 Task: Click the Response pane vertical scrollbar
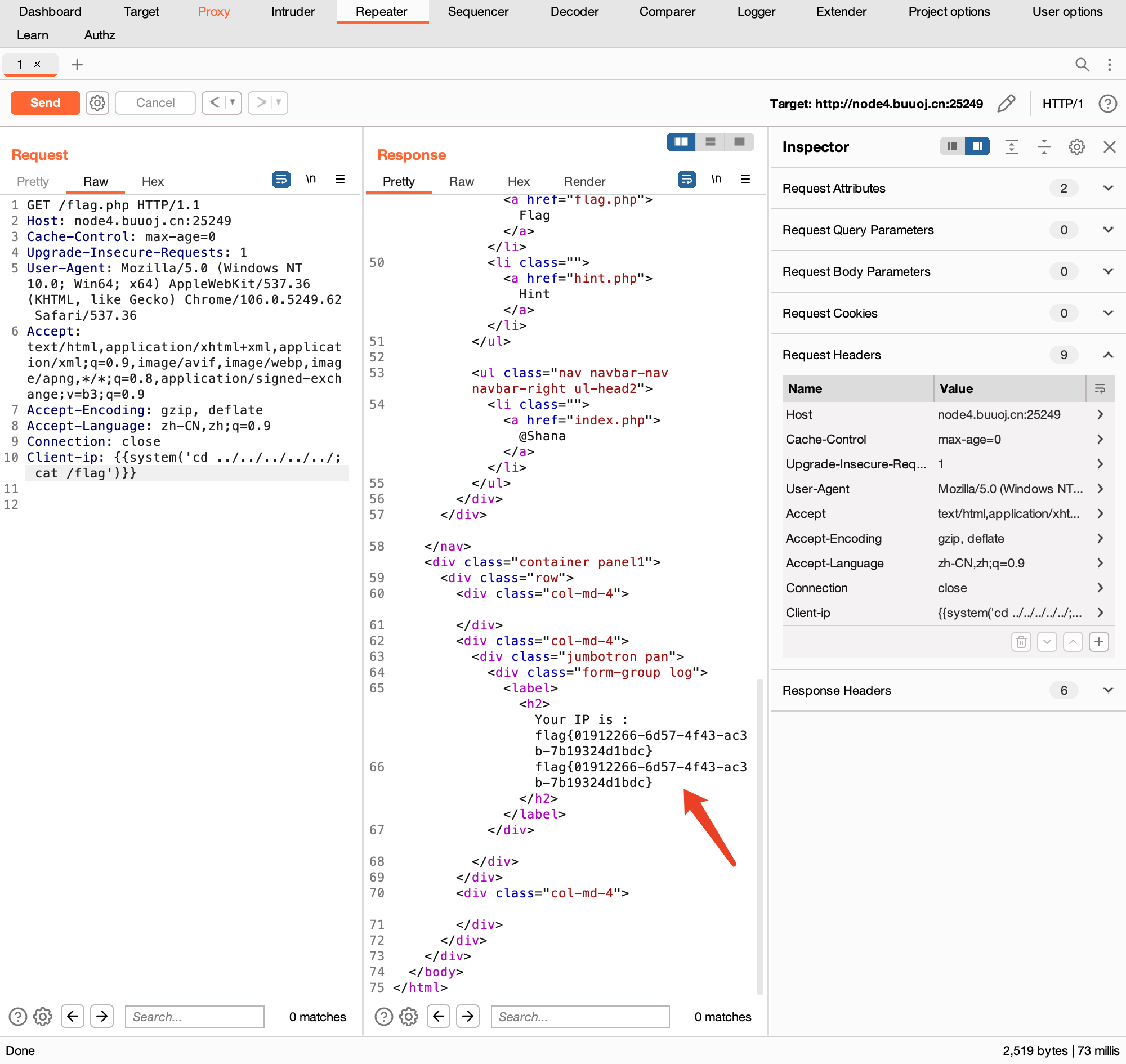[x=759, y=836]
